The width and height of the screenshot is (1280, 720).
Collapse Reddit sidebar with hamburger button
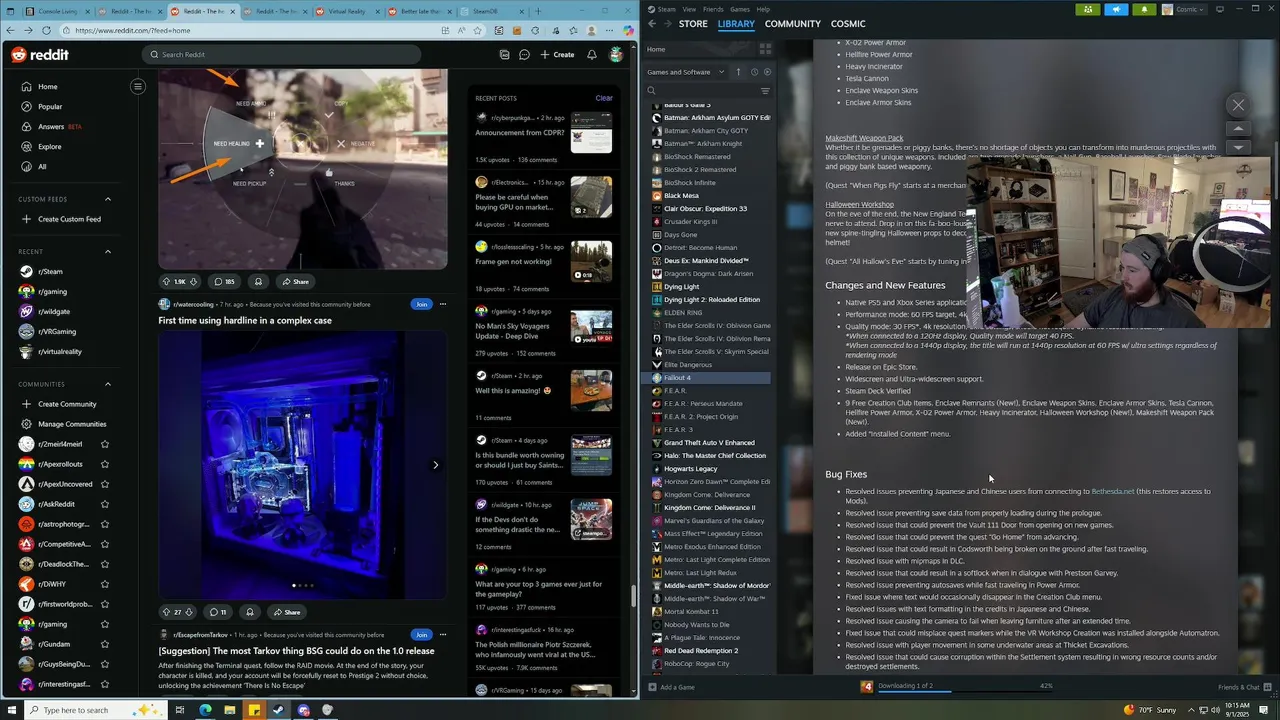click(x=138, y=86)
